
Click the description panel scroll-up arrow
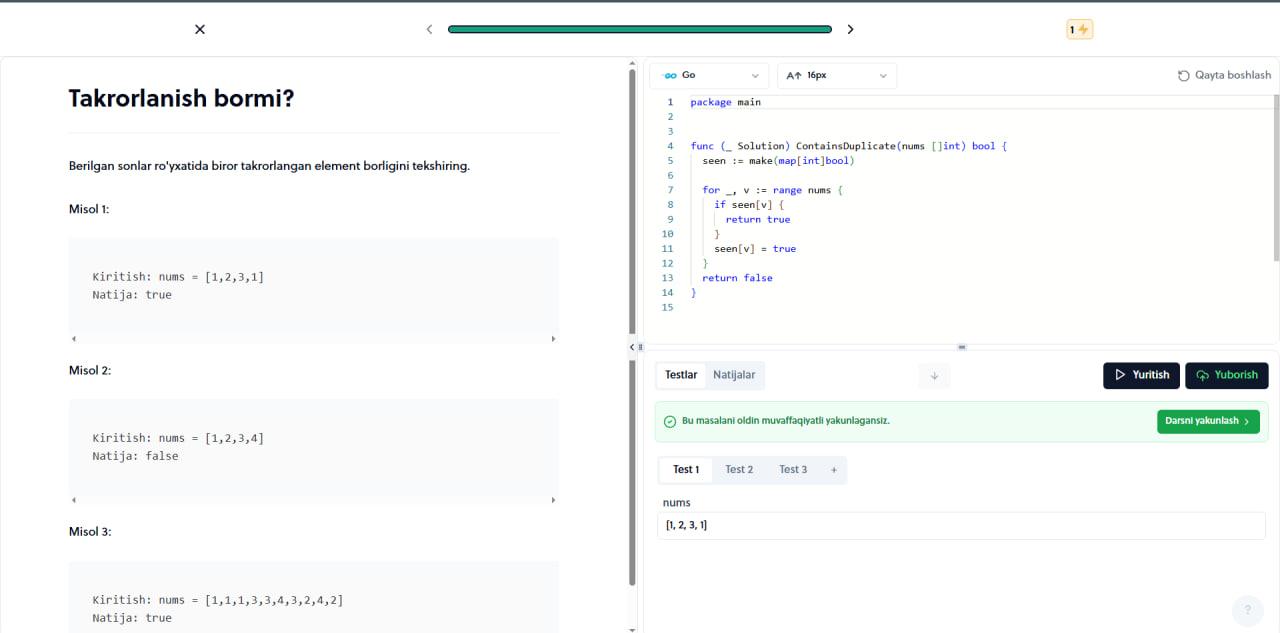pyautogui.click(x=632, y=62)
